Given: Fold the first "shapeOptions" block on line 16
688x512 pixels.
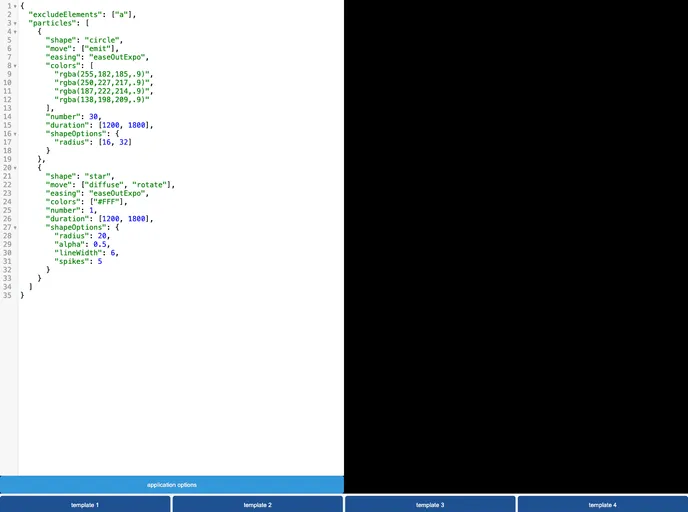Looking at the screenshot, I should 15,133.
